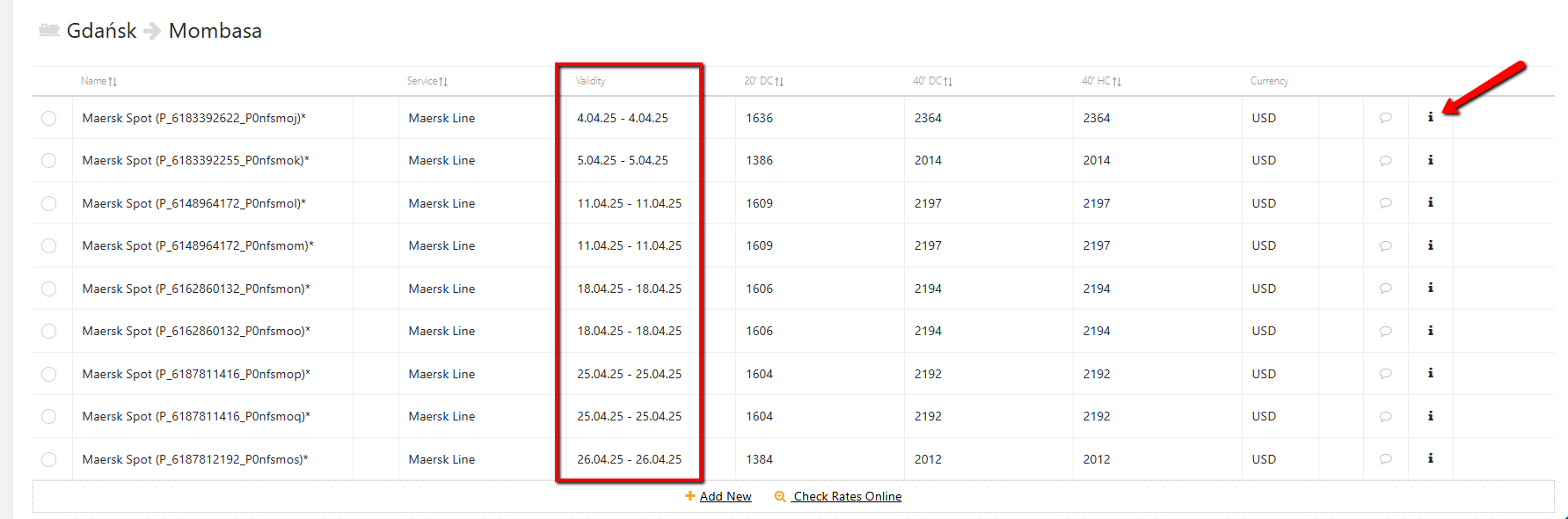Image resolution: width=1568 pixels, height=519 pixels.
Task: Click the ship icon beside Gdańsk
Action: pyautogui.click(x=48, y=31)
